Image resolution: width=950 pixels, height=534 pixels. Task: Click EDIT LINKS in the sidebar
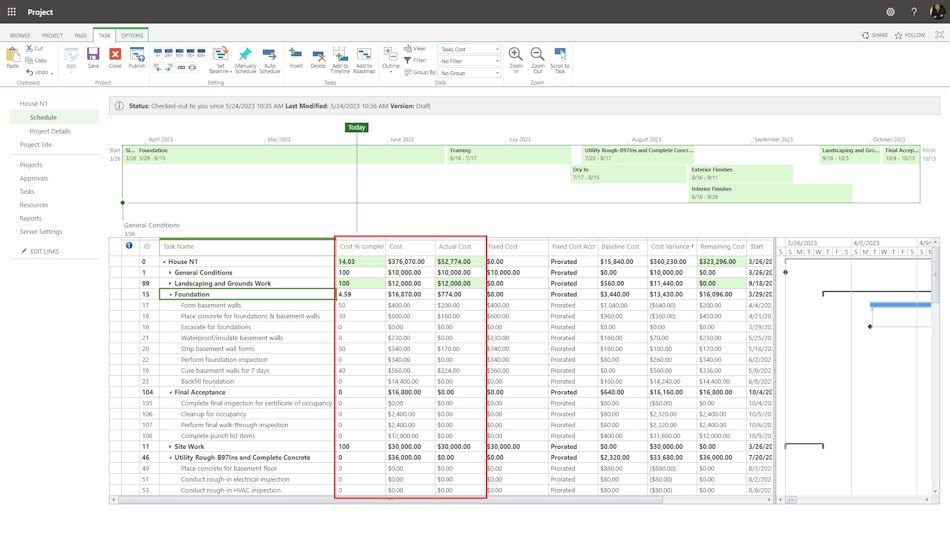[x=40, y=251]
